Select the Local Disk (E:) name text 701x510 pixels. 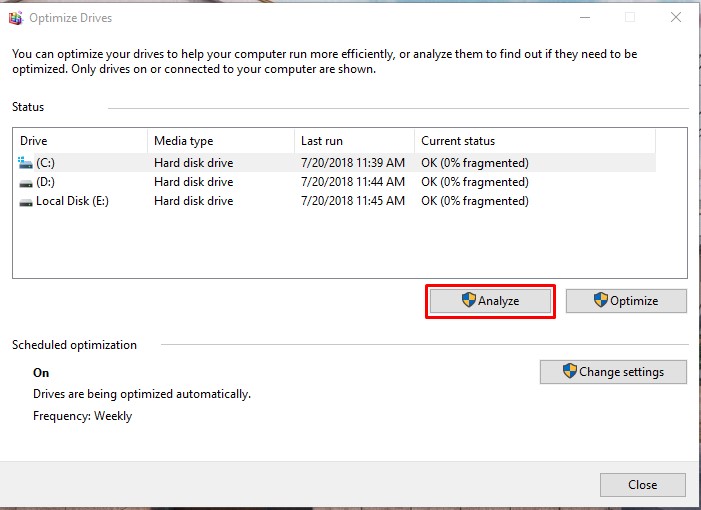click(x=72, y=201)
